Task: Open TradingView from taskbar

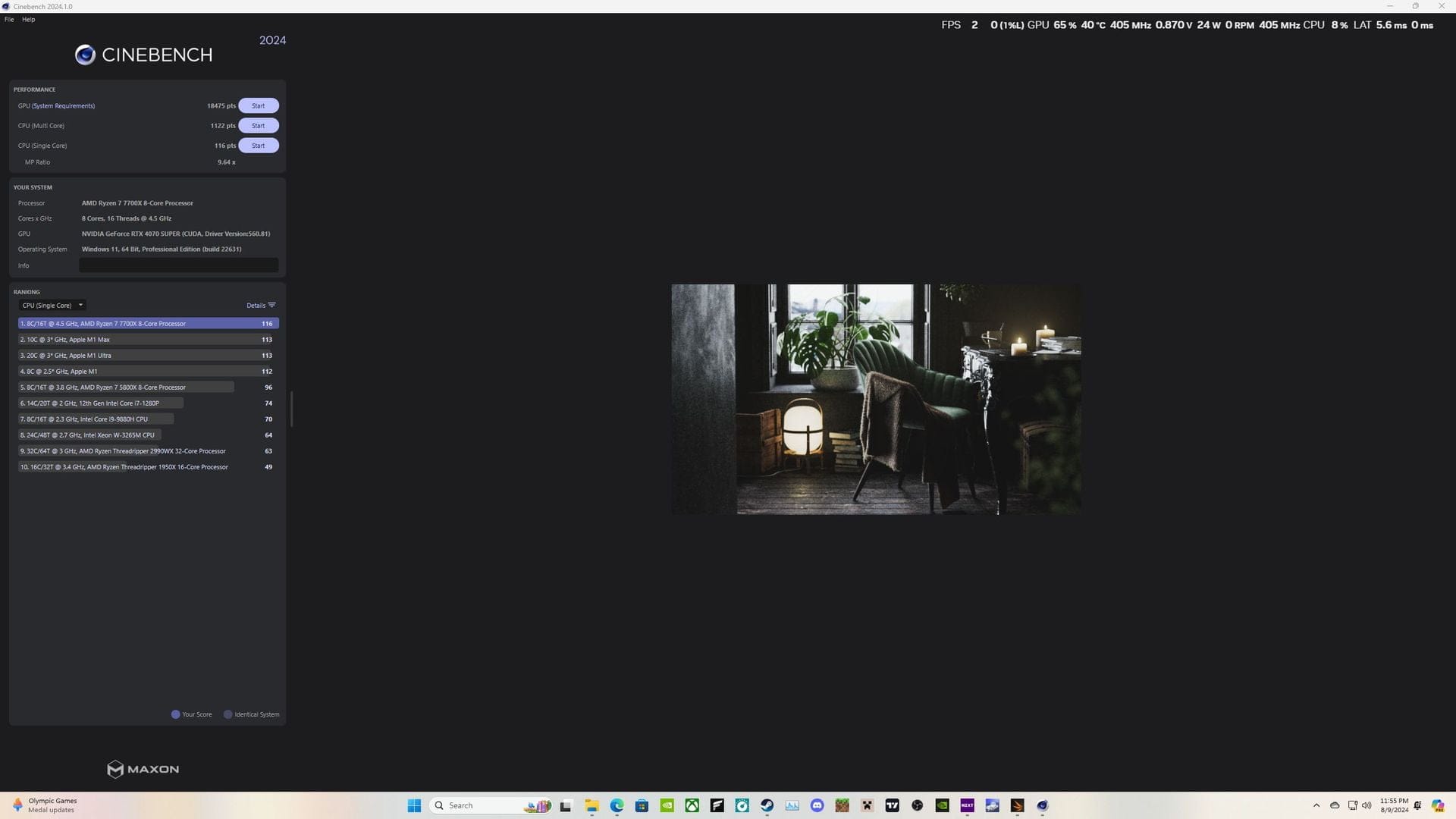Action: click(892, 805)
